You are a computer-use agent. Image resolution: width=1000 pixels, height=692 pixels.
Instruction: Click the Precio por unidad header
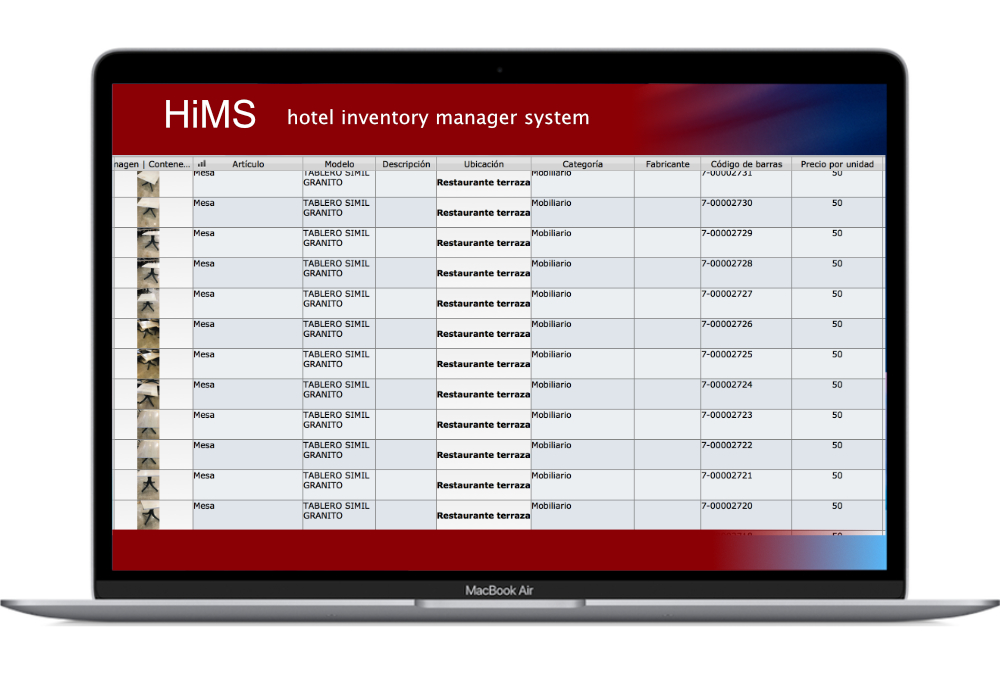[837, 164]
